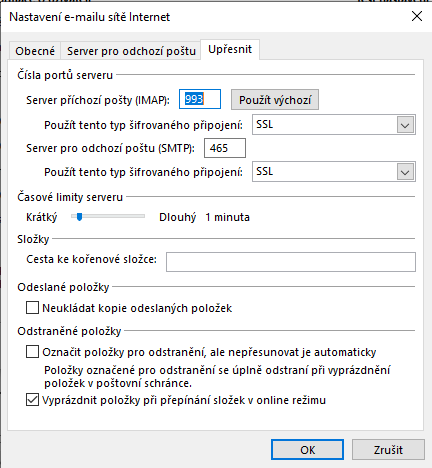Enable Neukládat kopie odeslaných položek checkbox
The width and height of the screenshot is (432, 468).
[32, 308]
